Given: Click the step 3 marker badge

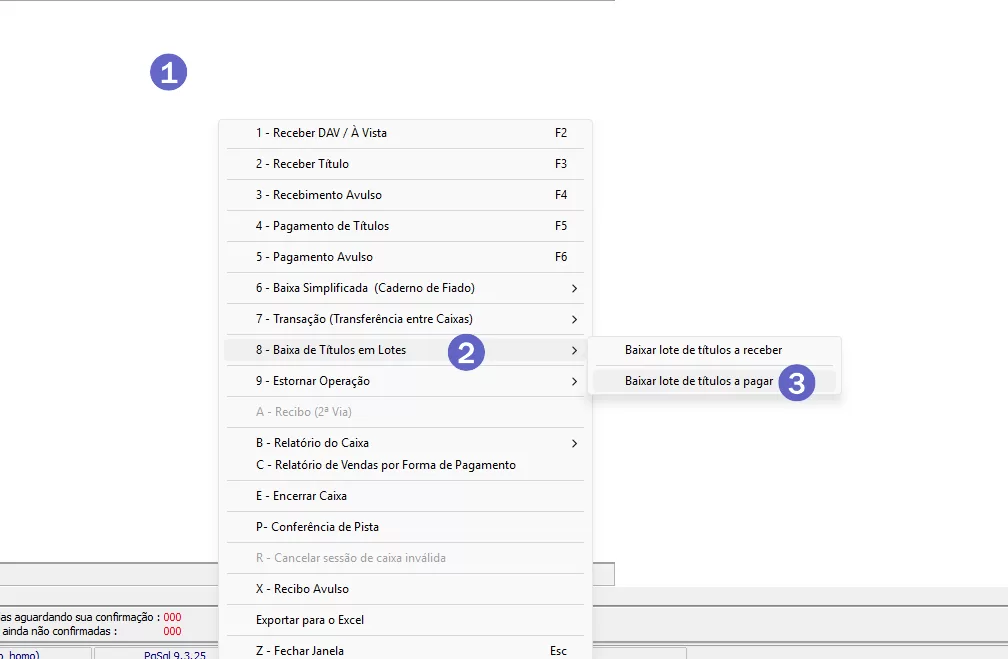Looking at the screenshot, I should [x=796, y=383].
